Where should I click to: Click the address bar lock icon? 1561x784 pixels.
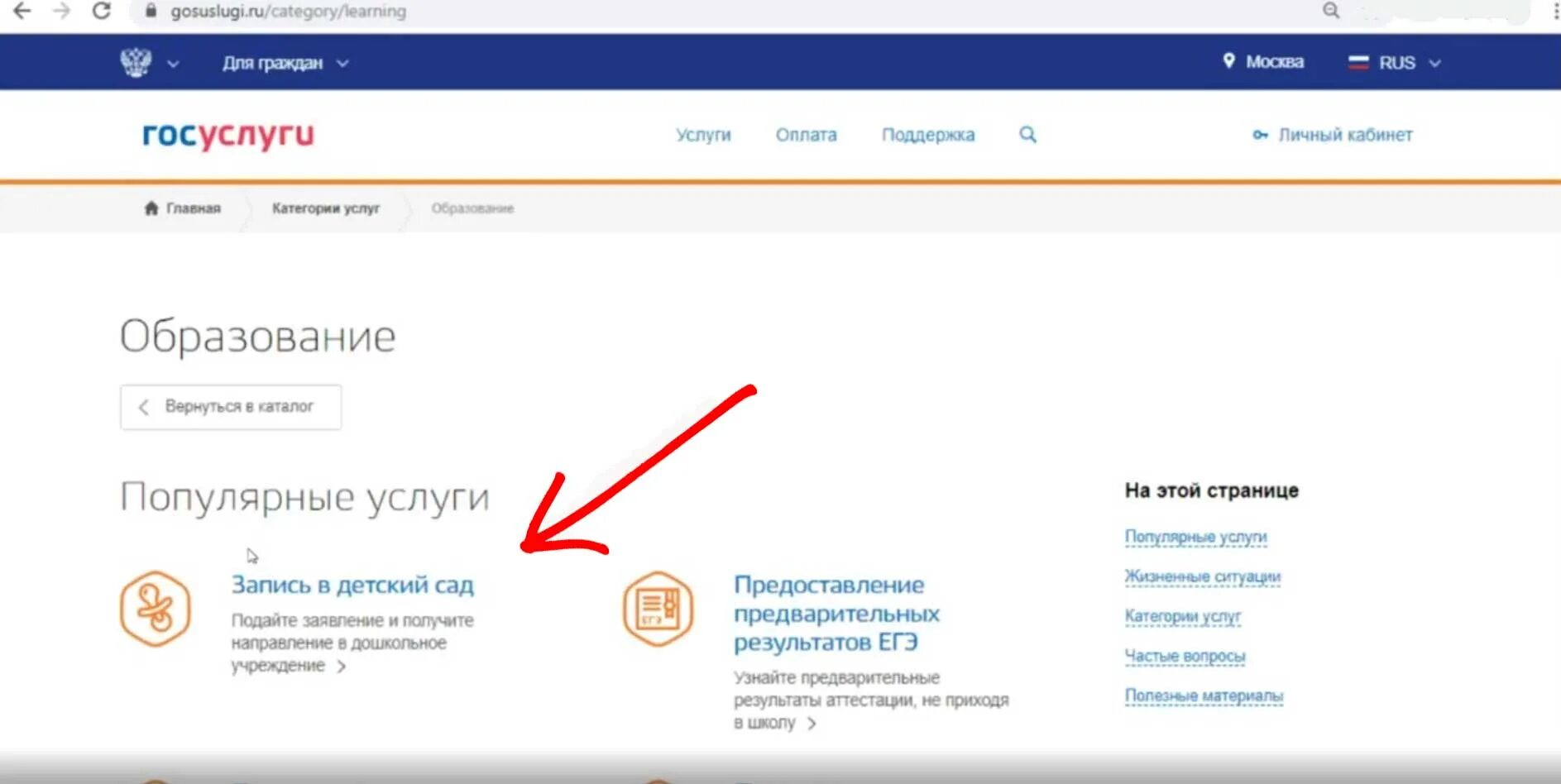pos(151,11)
